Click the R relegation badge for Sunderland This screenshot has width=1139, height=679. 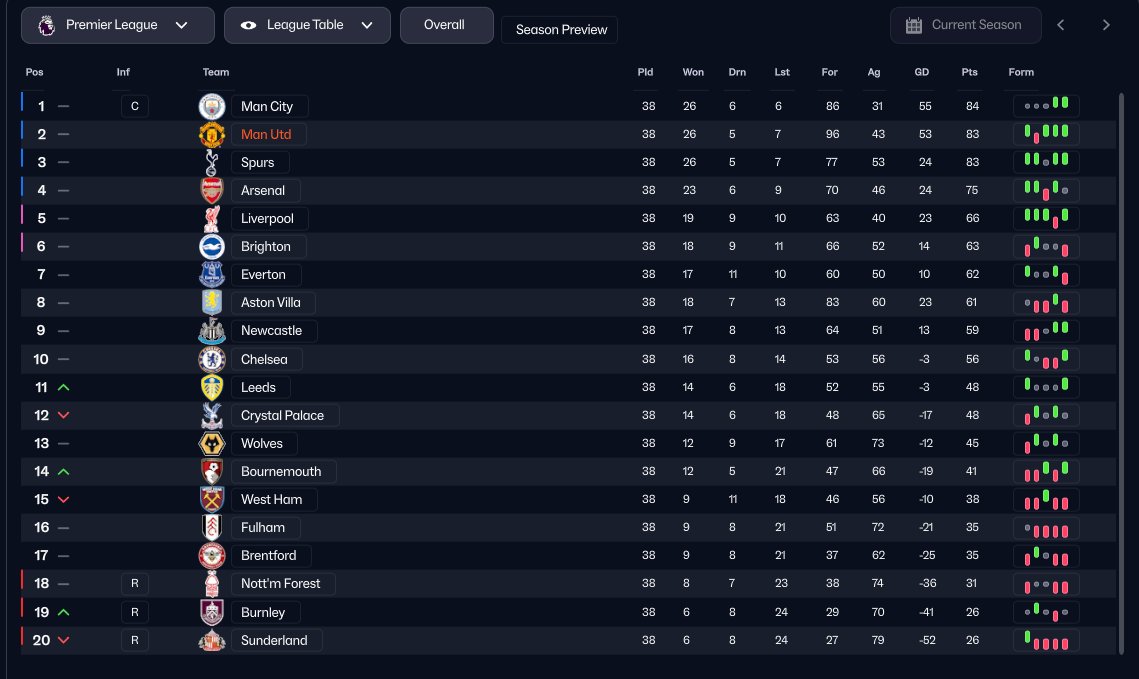coord(135,640)
